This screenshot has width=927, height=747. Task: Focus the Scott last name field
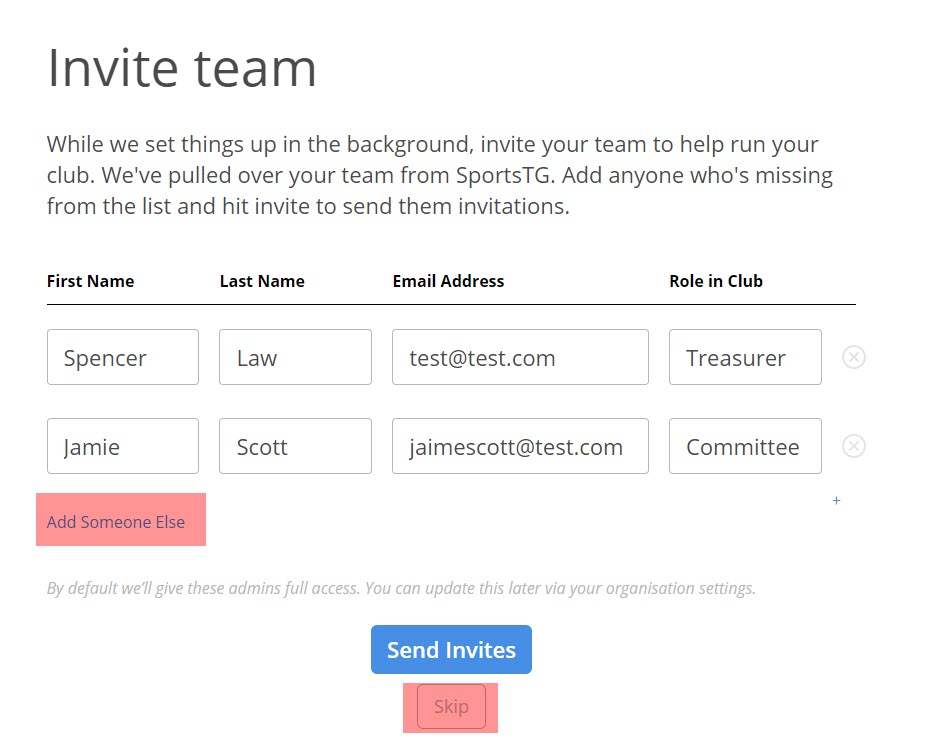click(295, 446)
